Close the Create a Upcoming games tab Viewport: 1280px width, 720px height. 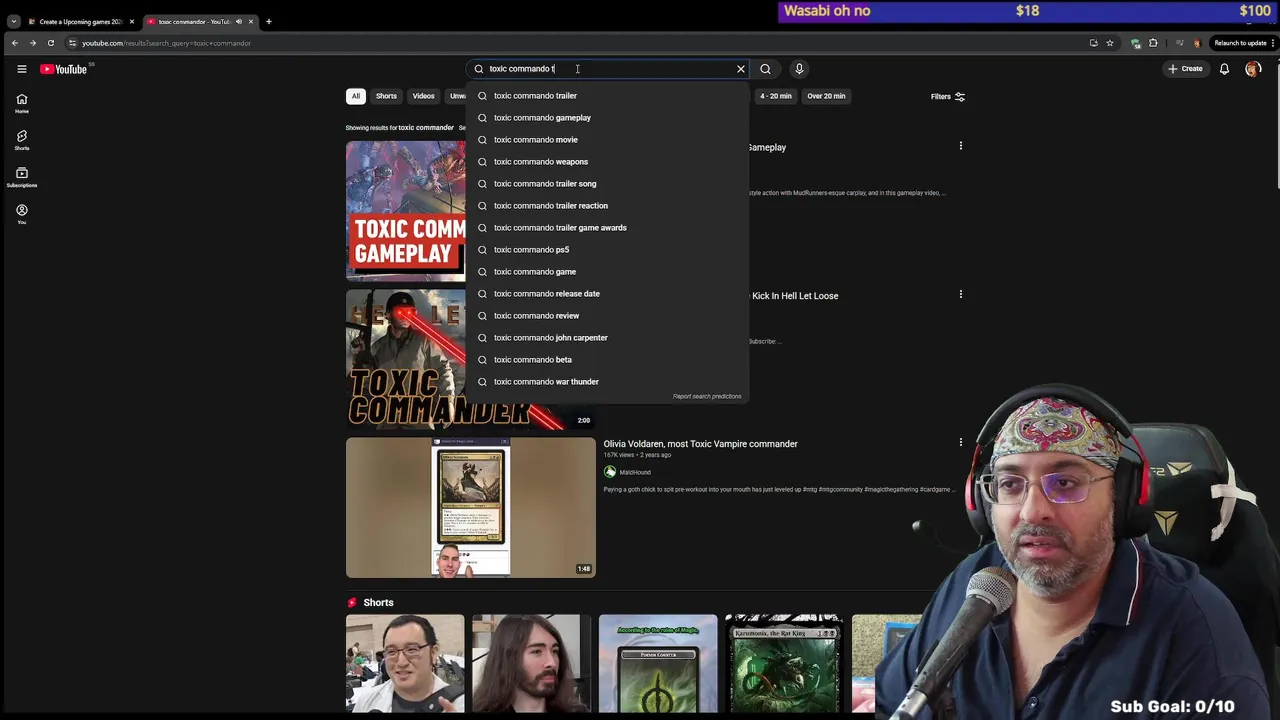(x=131, y=21)
